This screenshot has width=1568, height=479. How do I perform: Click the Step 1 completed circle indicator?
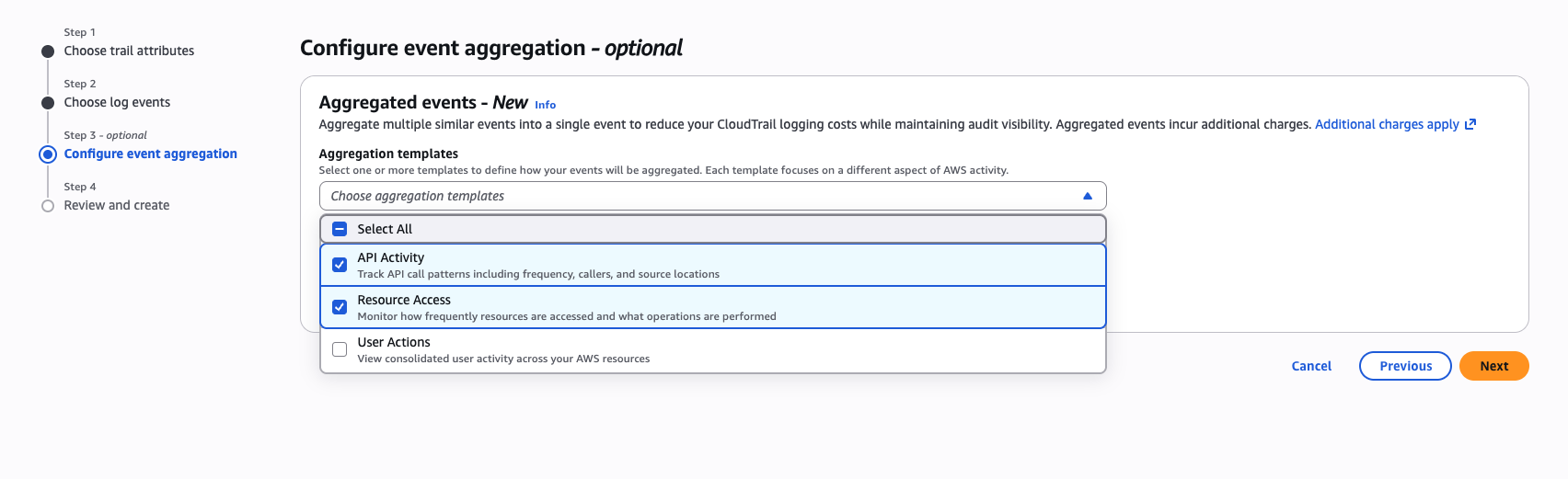pyautogui.click(x=48, y=51)
